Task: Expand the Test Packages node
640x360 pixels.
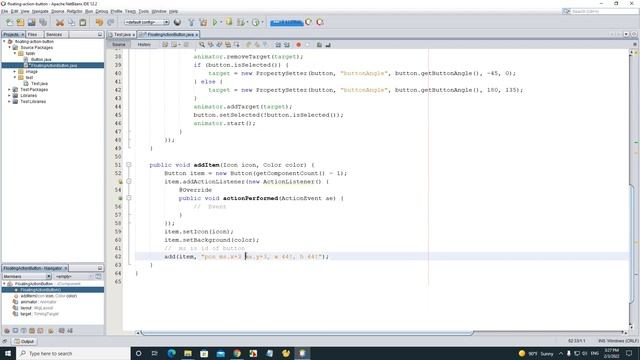Action: (x=10, y=89)
